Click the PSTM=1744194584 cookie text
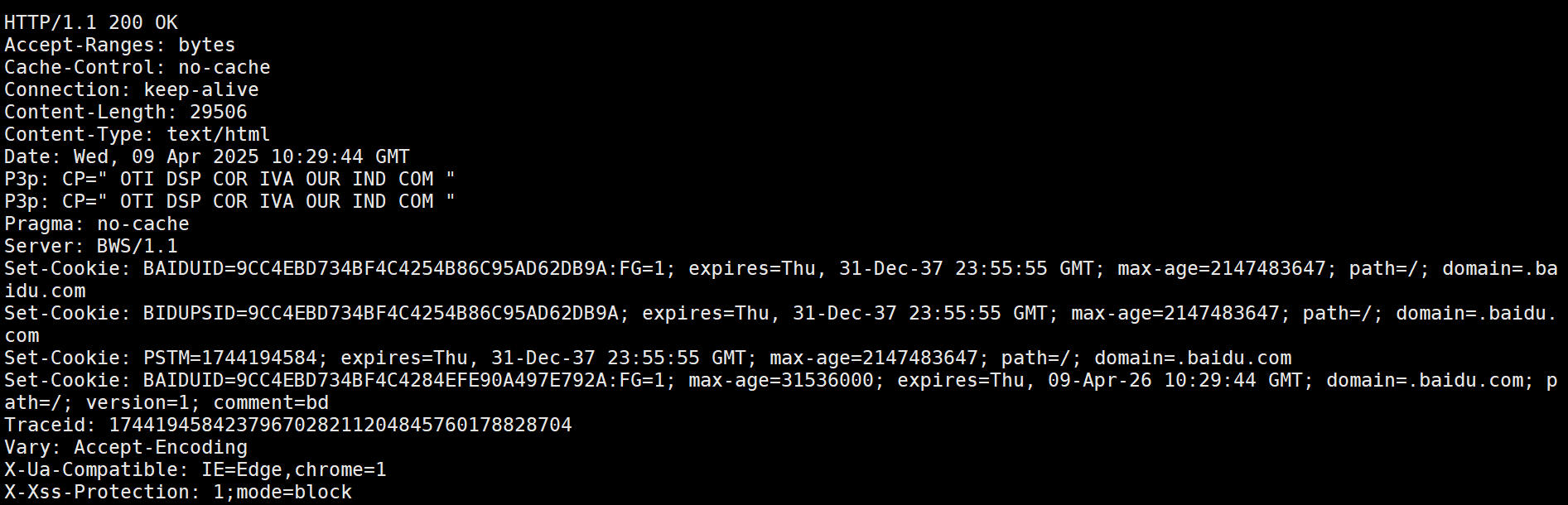This screenshot has height=505, width=1568. (x=229, y=358)
